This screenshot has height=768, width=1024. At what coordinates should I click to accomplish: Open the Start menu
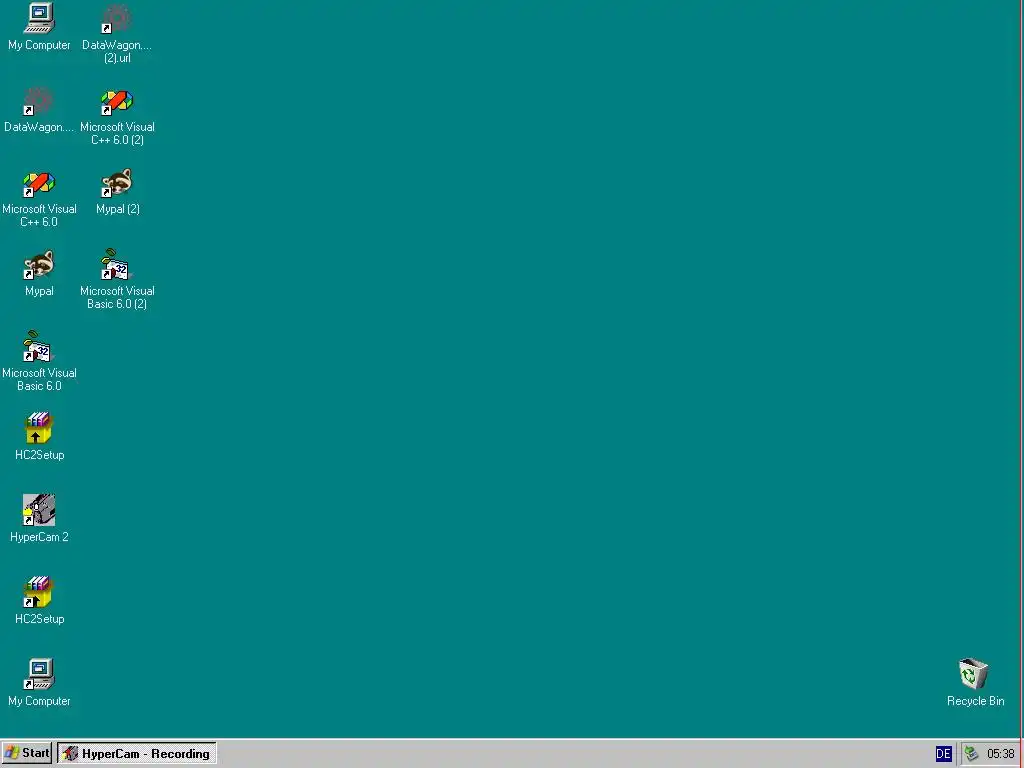click(27, 754)
